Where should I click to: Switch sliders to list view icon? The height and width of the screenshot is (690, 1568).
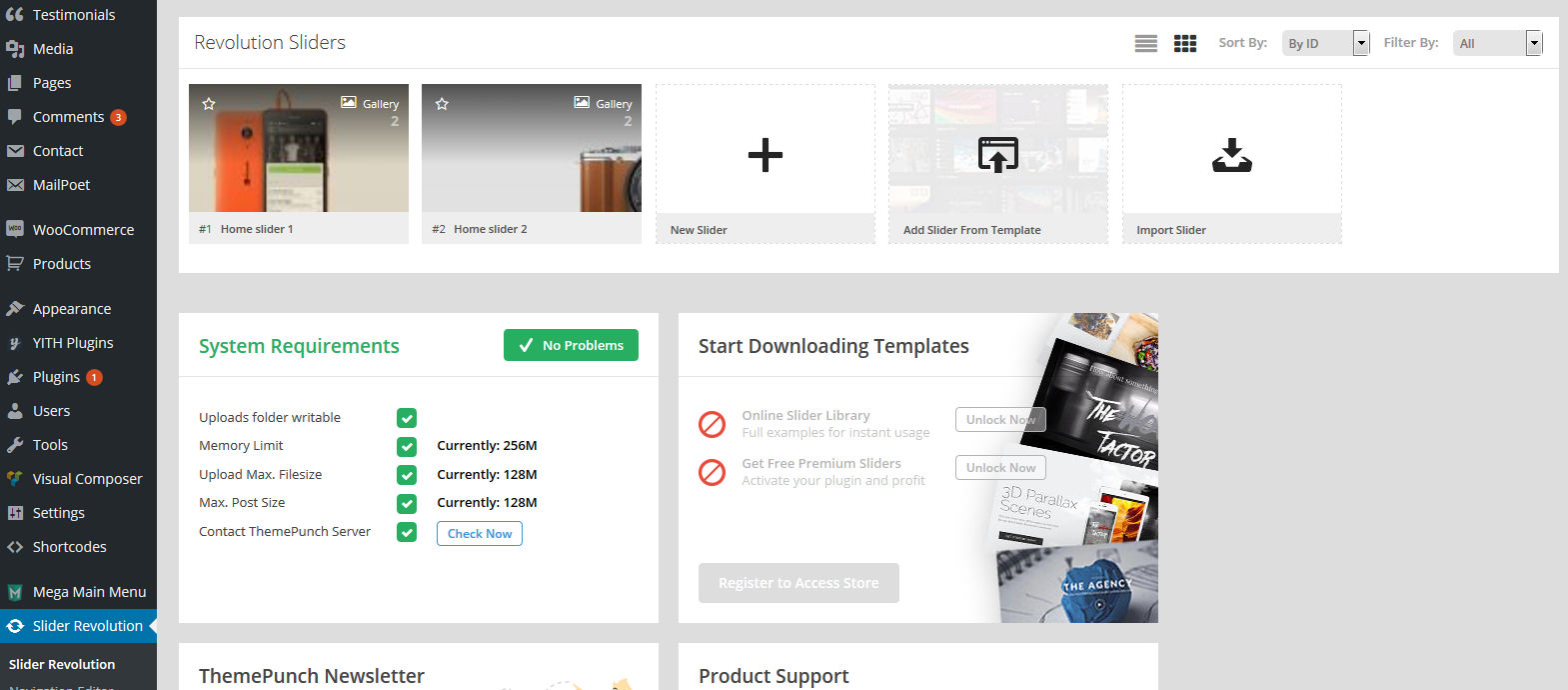[1146, 43]
